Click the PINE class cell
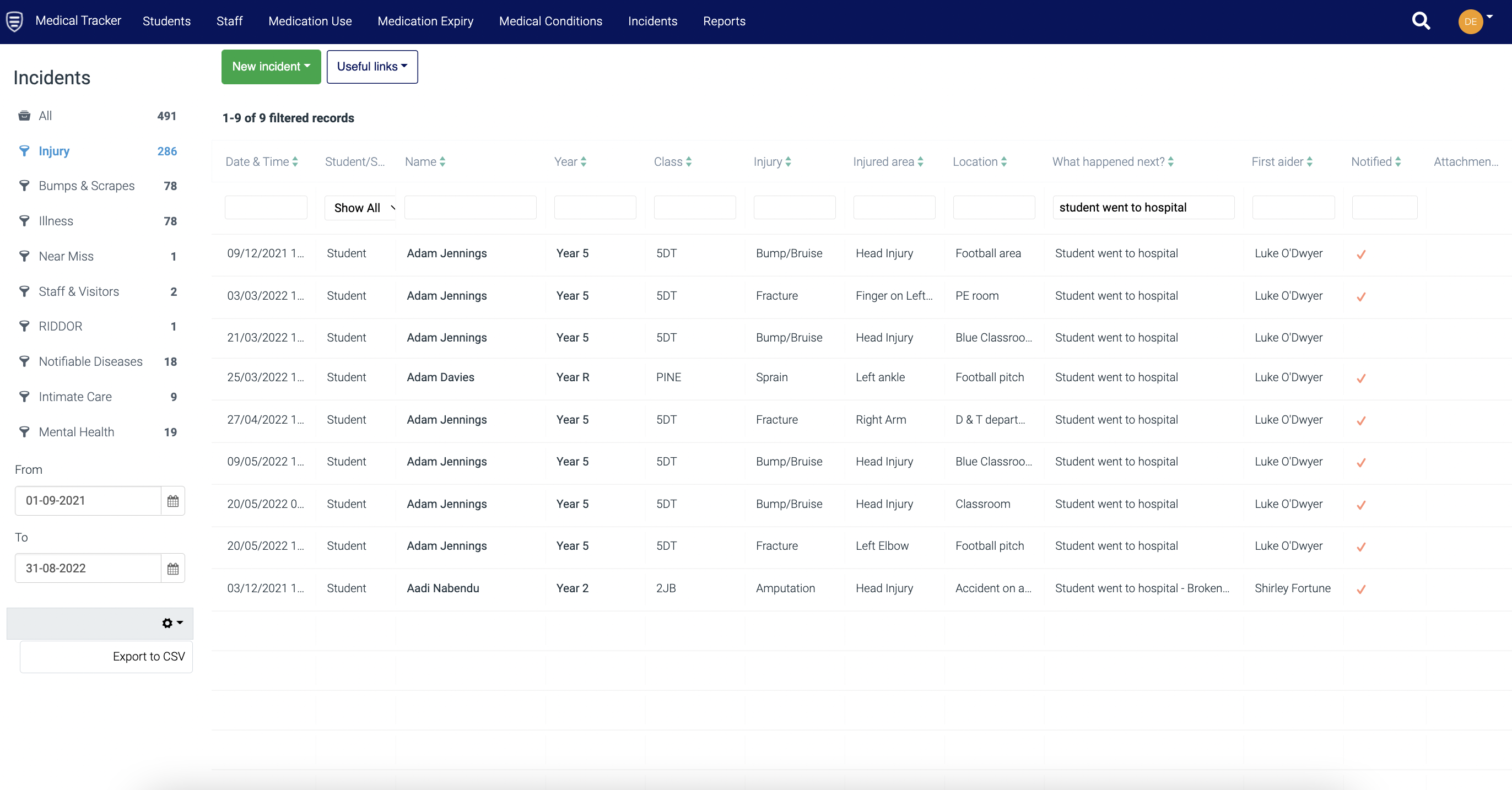This screenshot has height=790, width=1512. [x=668, y=377]
